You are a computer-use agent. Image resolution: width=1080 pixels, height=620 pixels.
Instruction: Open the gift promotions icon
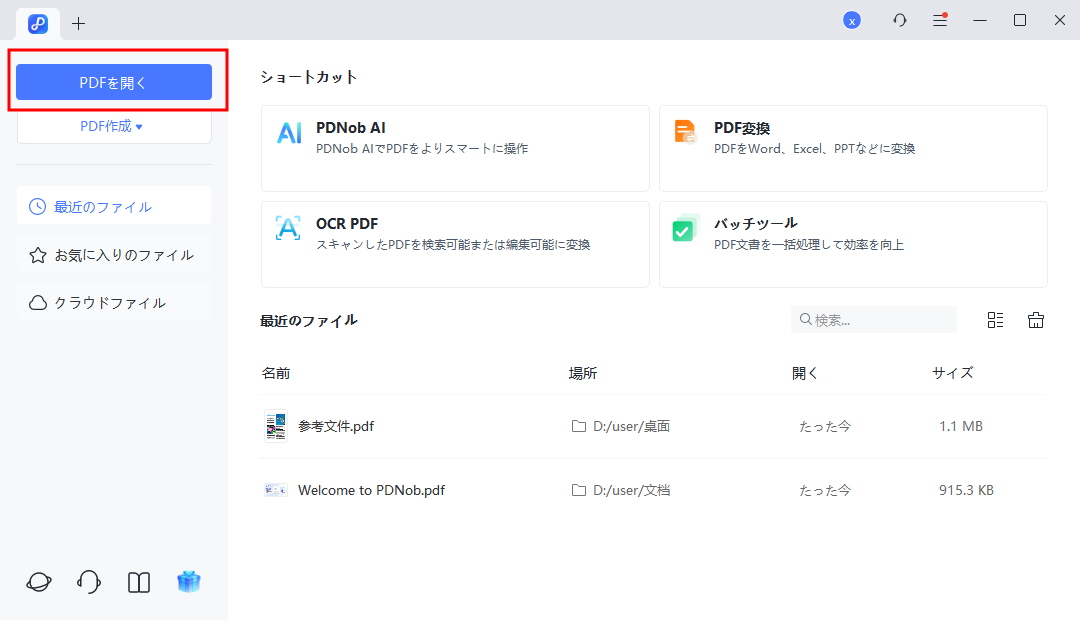[189, 581]
